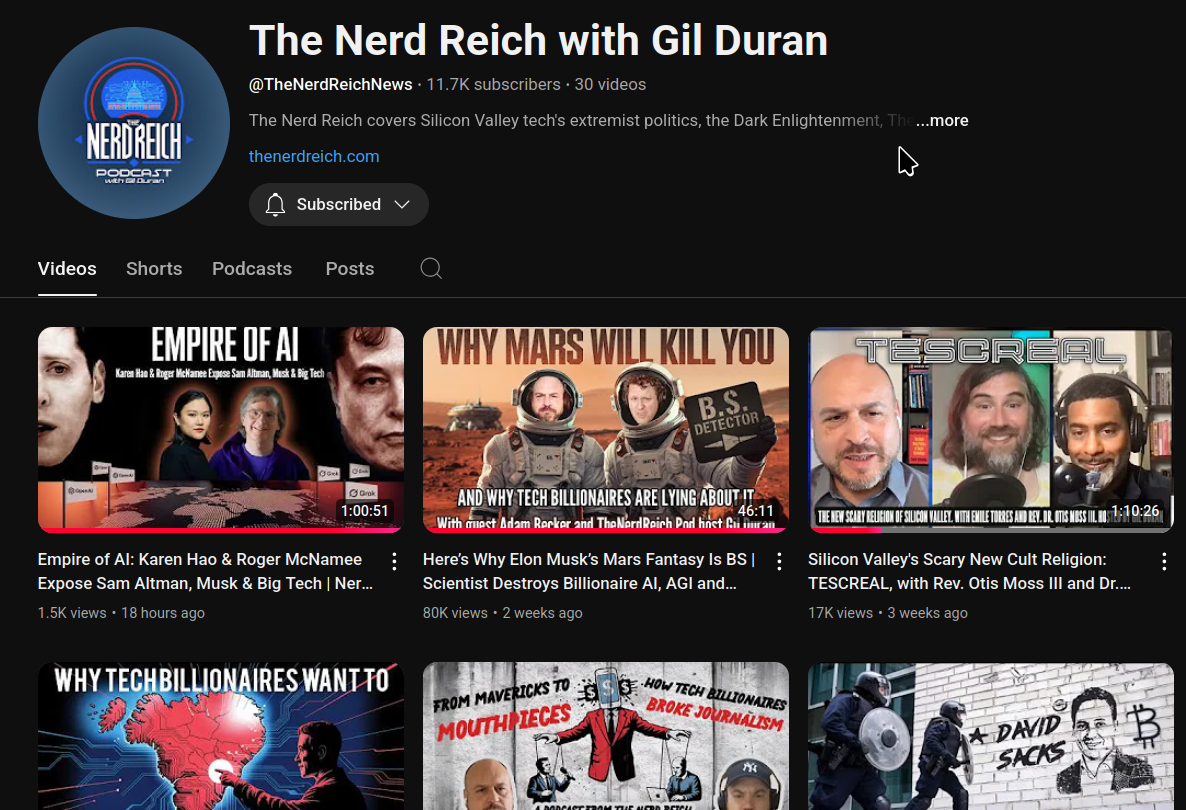Viewport: 1186px width, 810px height.
Task: Play the Why Mars Will Kill You thumbnail
Action: point(606,430)
